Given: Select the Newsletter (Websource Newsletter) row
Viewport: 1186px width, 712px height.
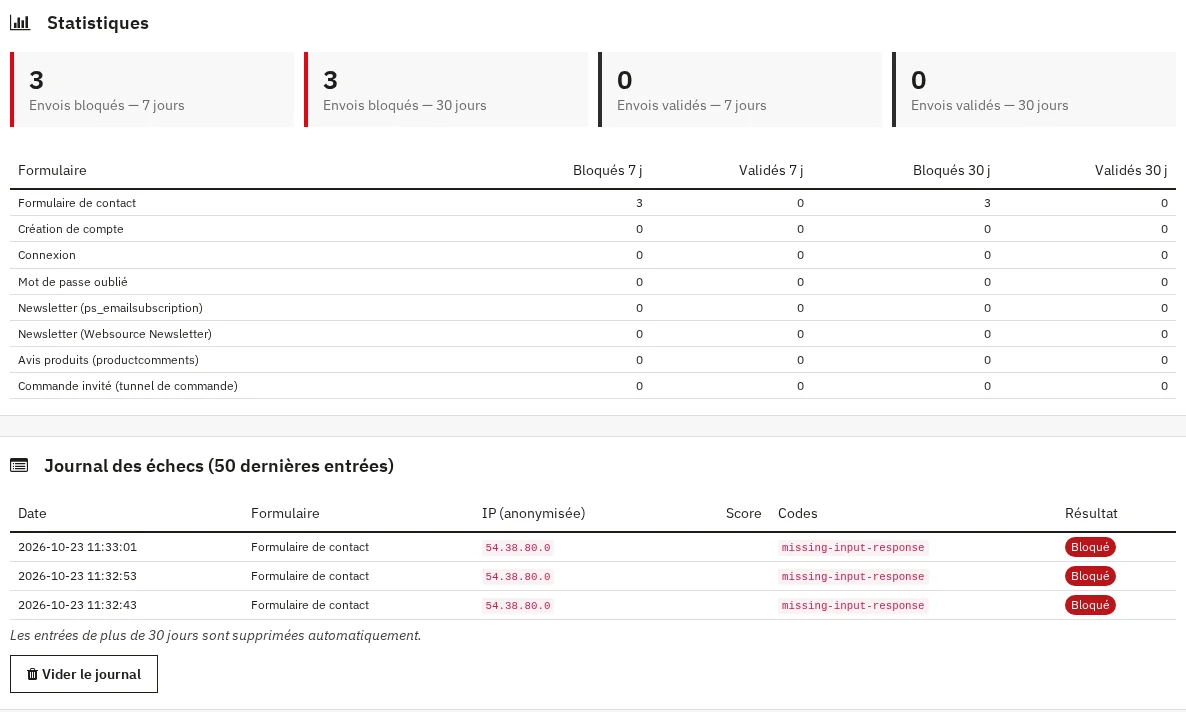Looking at the screenshot, I should pyautogui.click(x=593, y=334).
